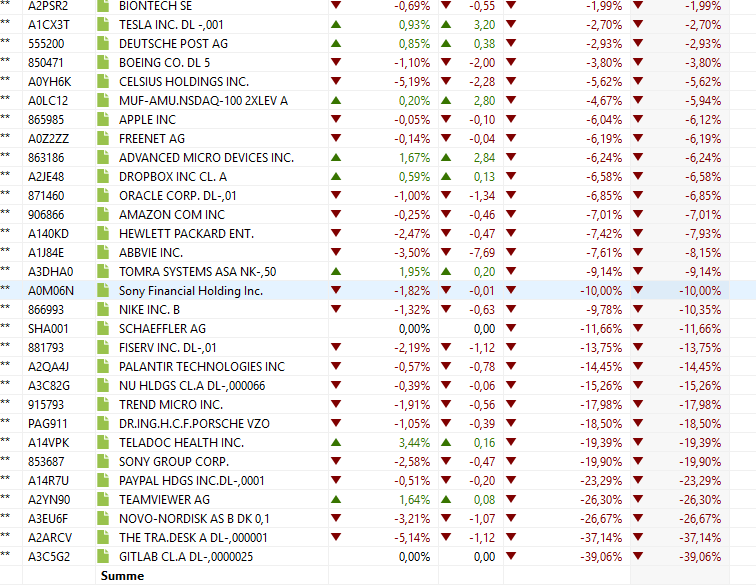This screenshot has width=756, height=585.
Task: Click WKN code A1CX3T
Action: click(49, 25)
